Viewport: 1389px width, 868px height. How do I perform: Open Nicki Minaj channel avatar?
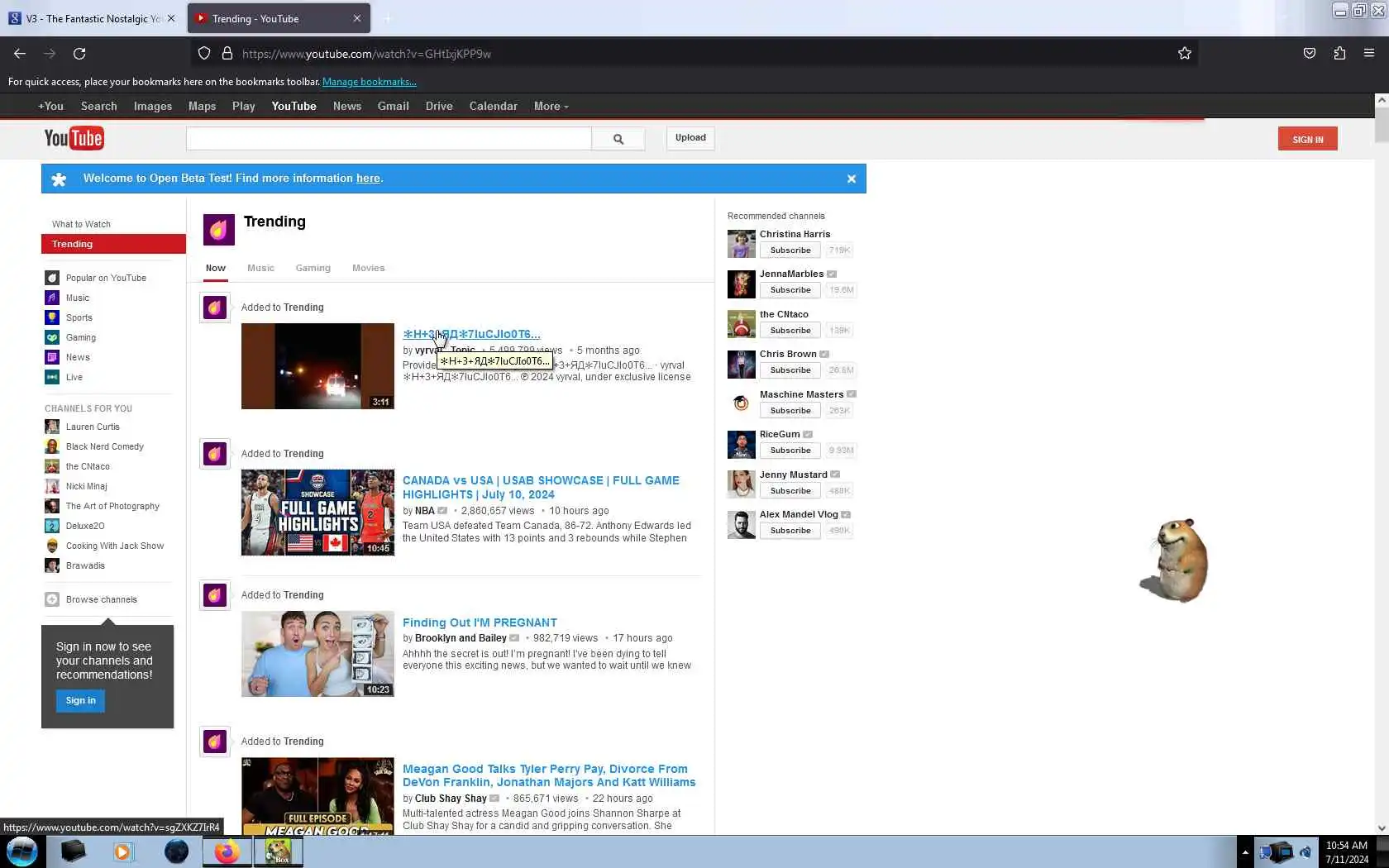click(52, 486)
